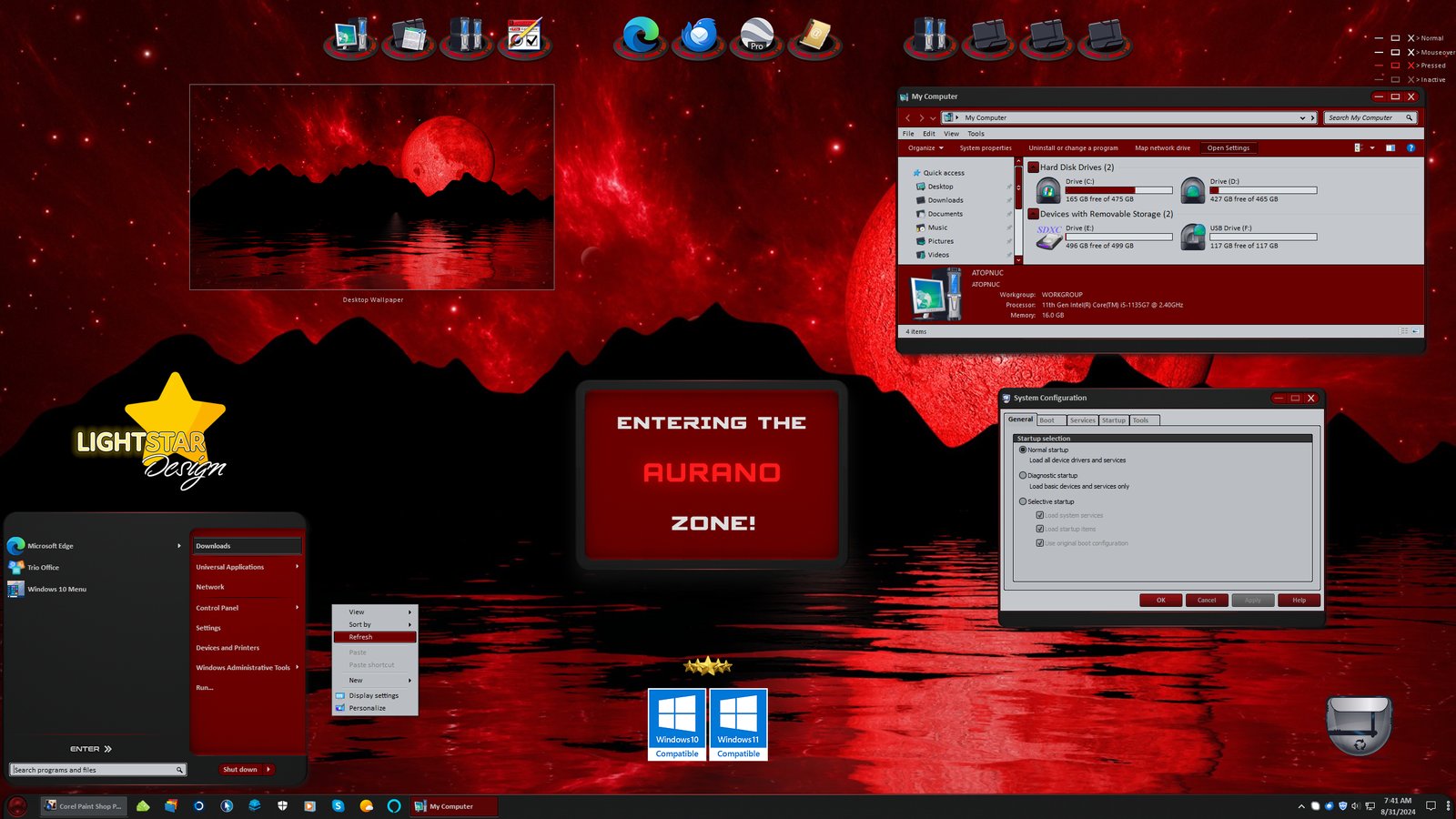Open the Pro sphere dock icon
The width and height of the screenshot is (1456, 819).
756,36
